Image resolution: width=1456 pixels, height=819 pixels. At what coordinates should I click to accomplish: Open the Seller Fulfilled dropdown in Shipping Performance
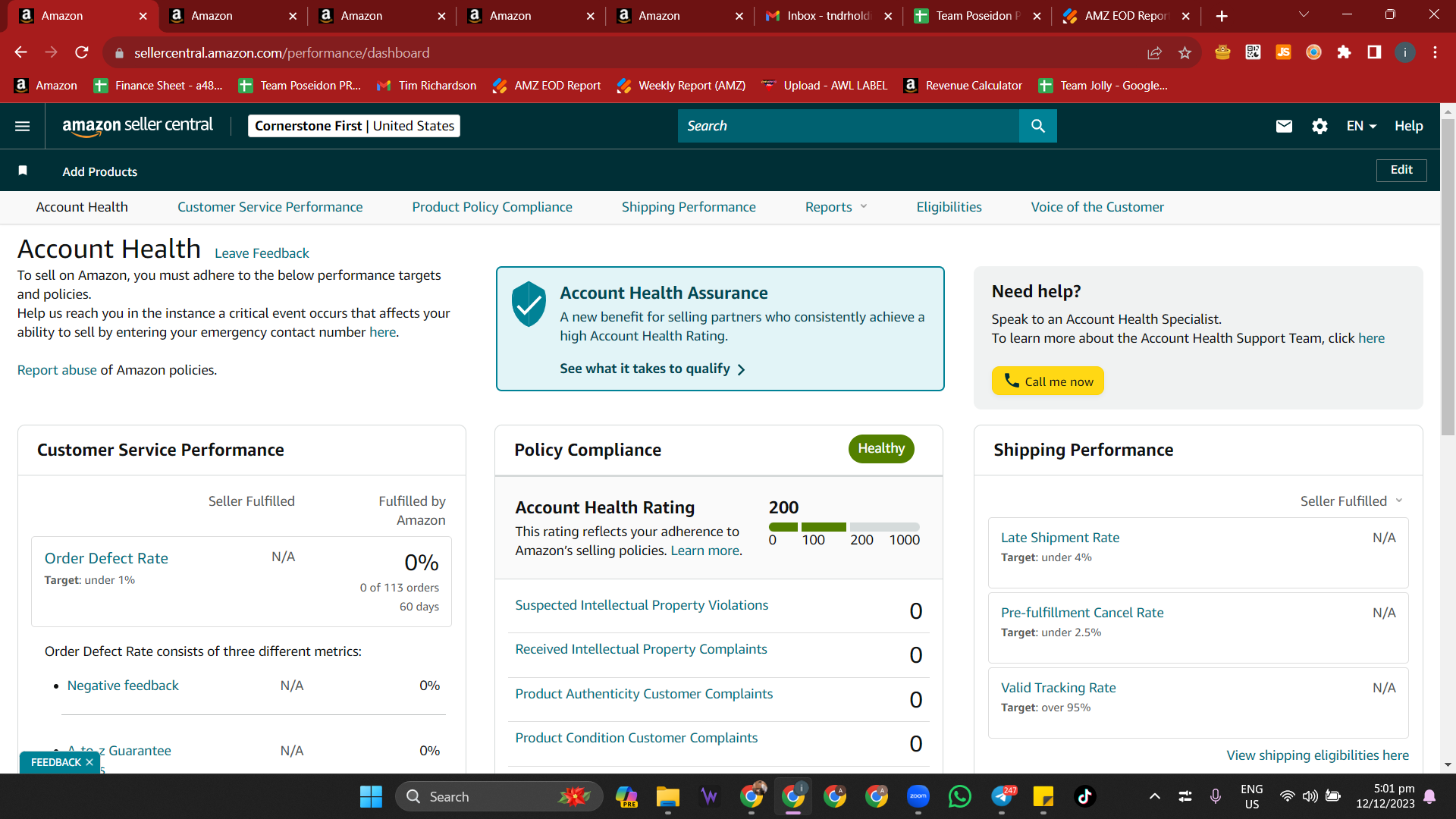click(1351, 501)
